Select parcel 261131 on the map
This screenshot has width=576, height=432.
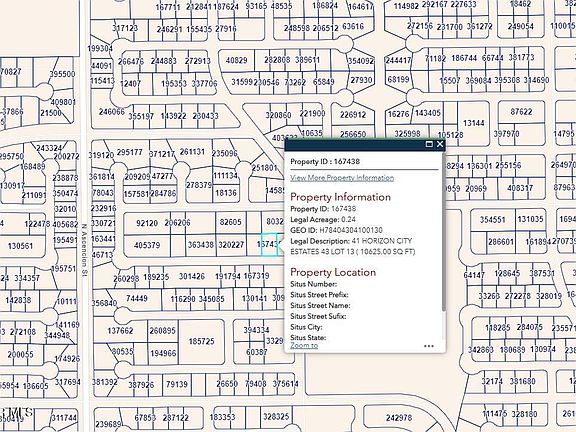click(x=192, y=151)
